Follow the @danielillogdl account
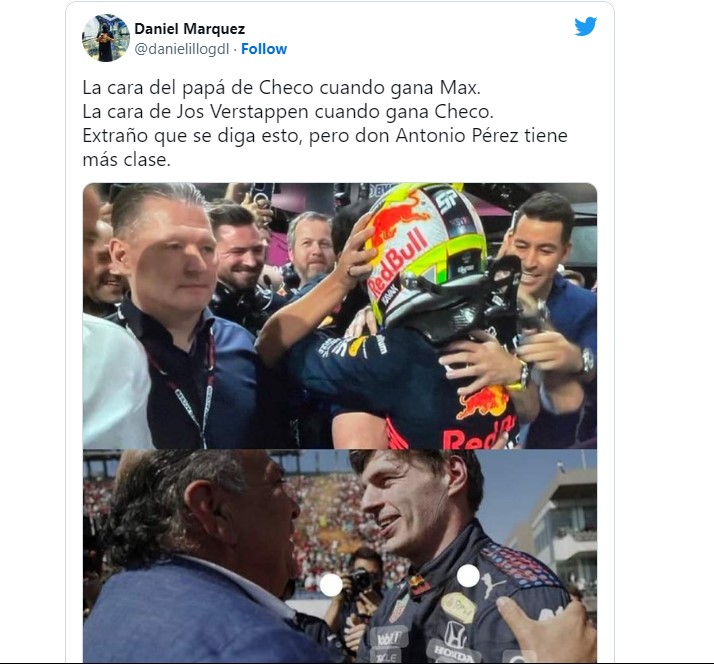The image size is (714, 664). [x=264, y=49]
